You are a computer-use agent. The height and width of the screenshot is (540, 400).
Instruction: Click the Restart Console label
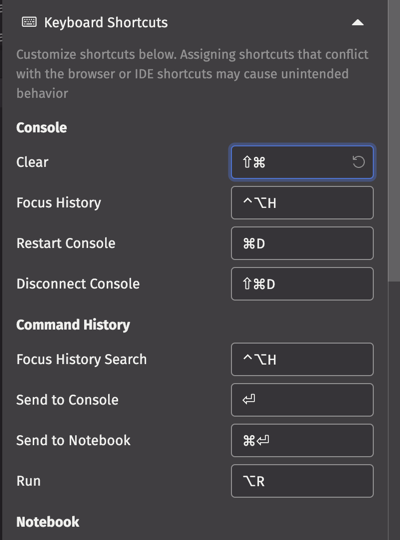[66, 243]
